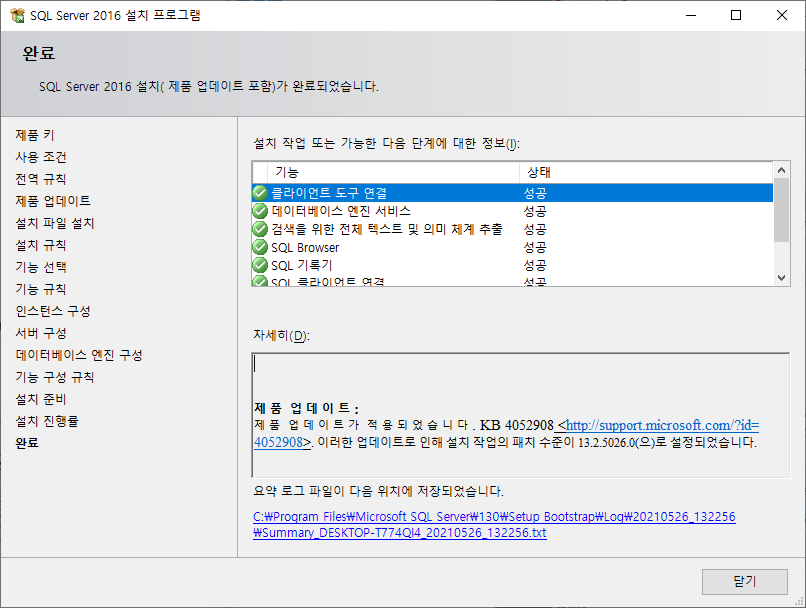Select the SQL Browser row
806x608 pixels.
[512, 247]
